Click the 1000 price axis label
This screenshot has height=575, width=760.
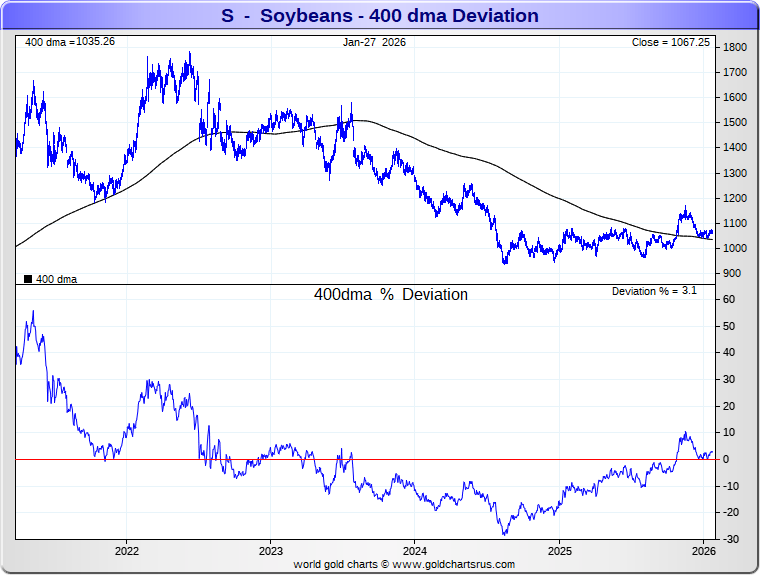tap(735, 248)
